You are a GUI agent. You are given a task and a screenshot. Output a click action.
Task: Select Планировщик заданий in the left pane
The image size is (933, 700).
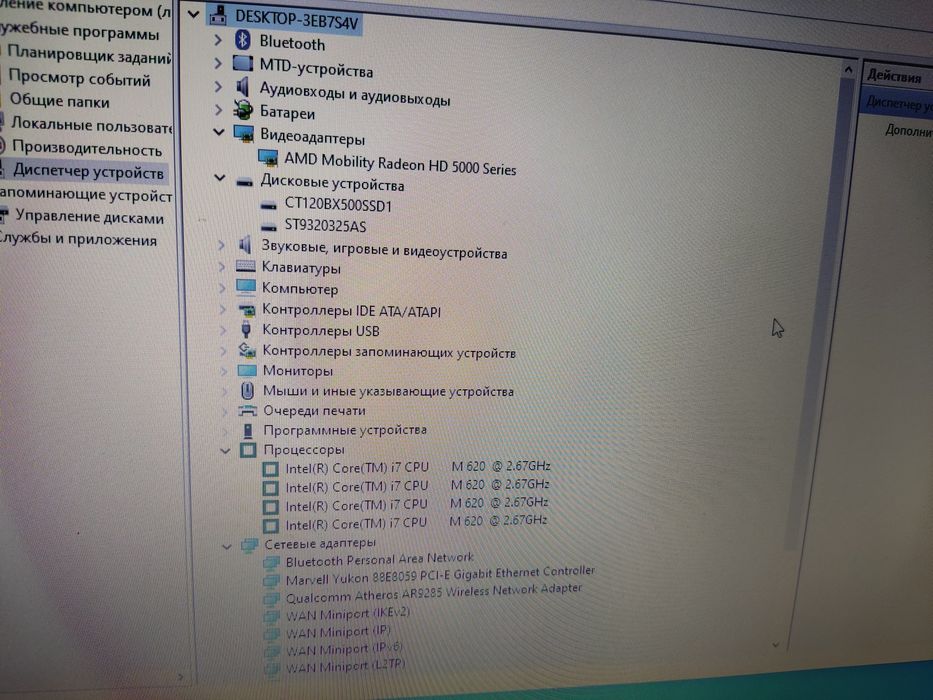click(89, 56)
